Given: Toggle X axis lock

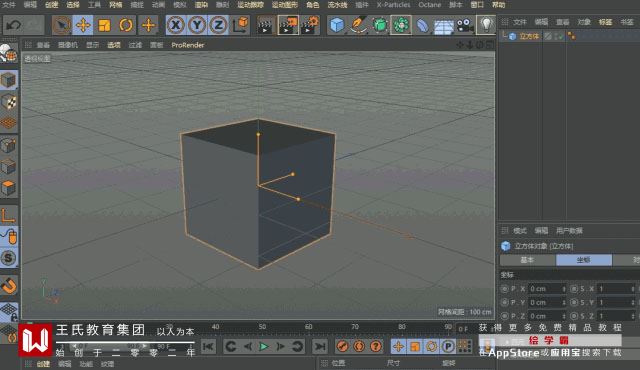Looking at the screenshot, I should point(176,25).
